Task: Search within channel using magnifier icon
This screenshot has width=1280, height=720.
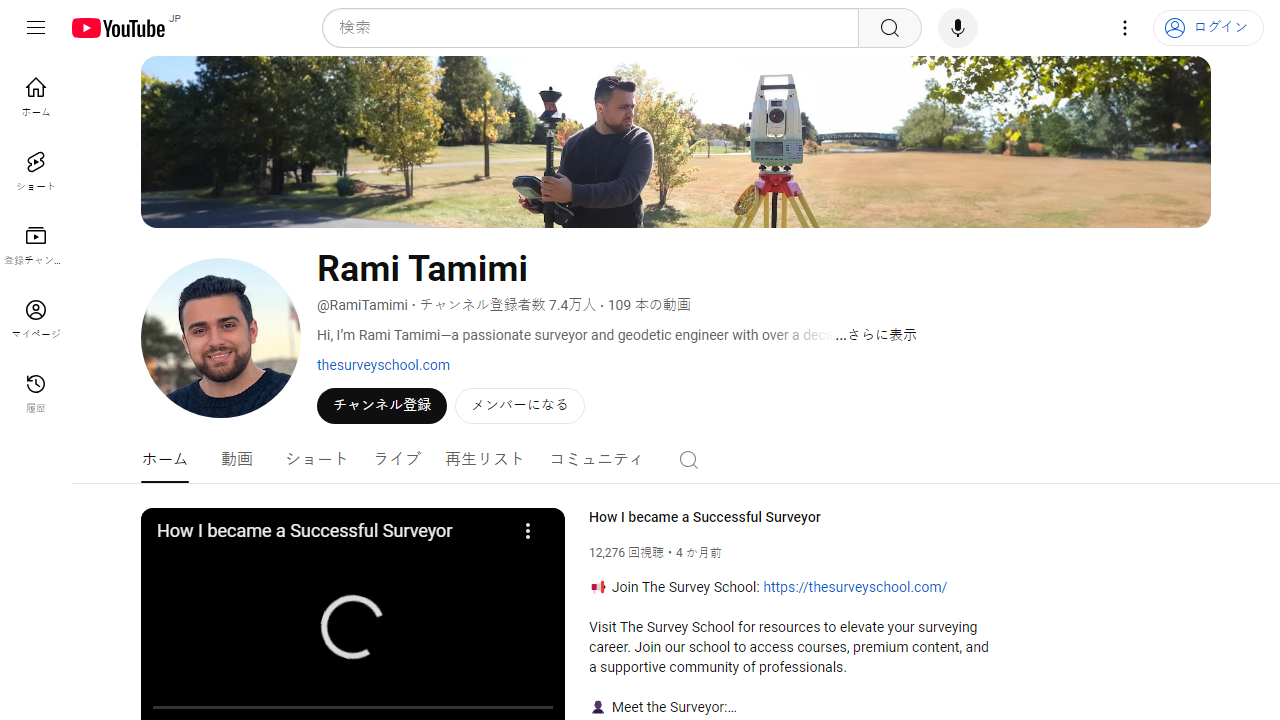Action: click(x=688, y=460)
